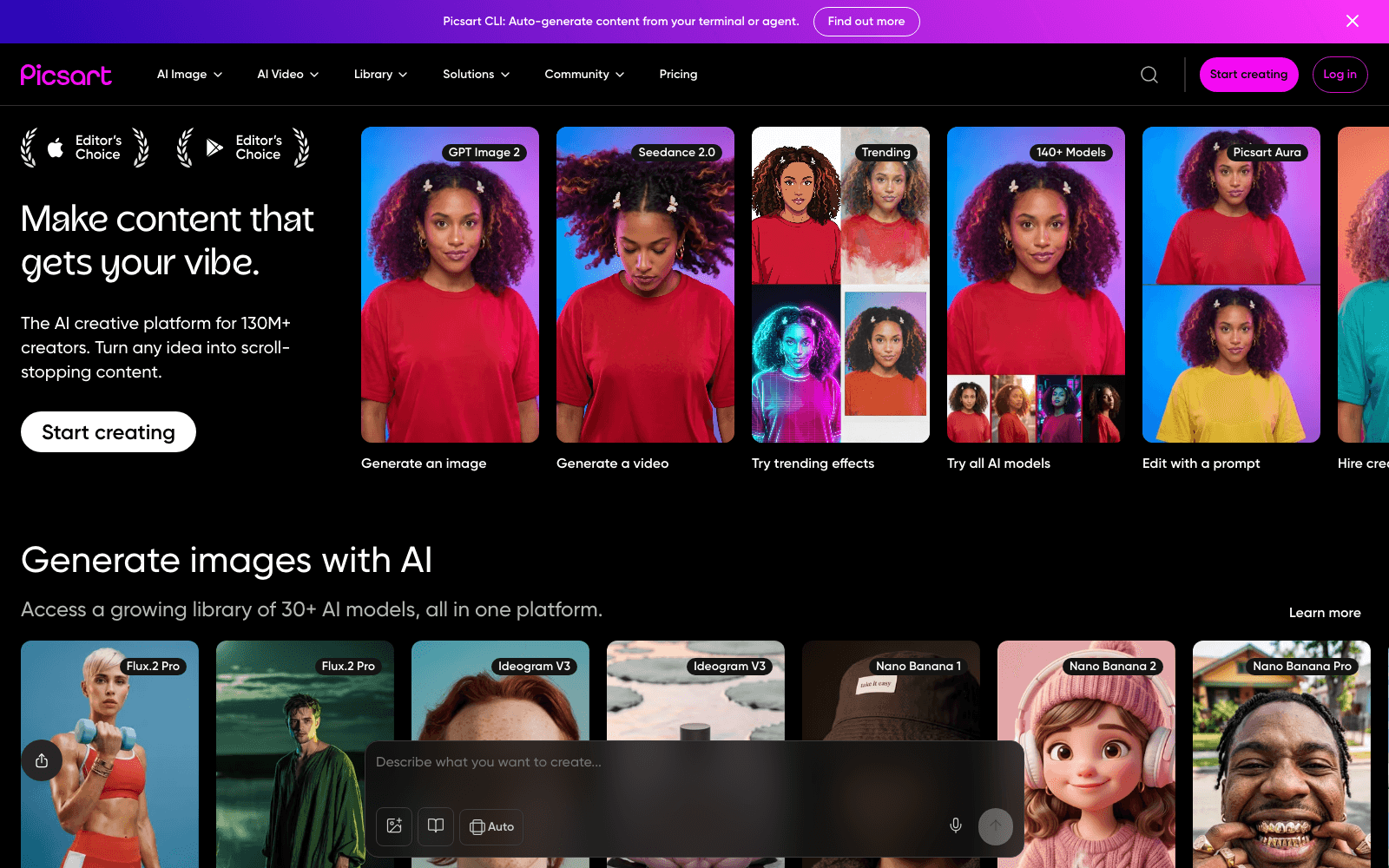Click the Google Play Editor's Choice badge

[x=243, y=148]
